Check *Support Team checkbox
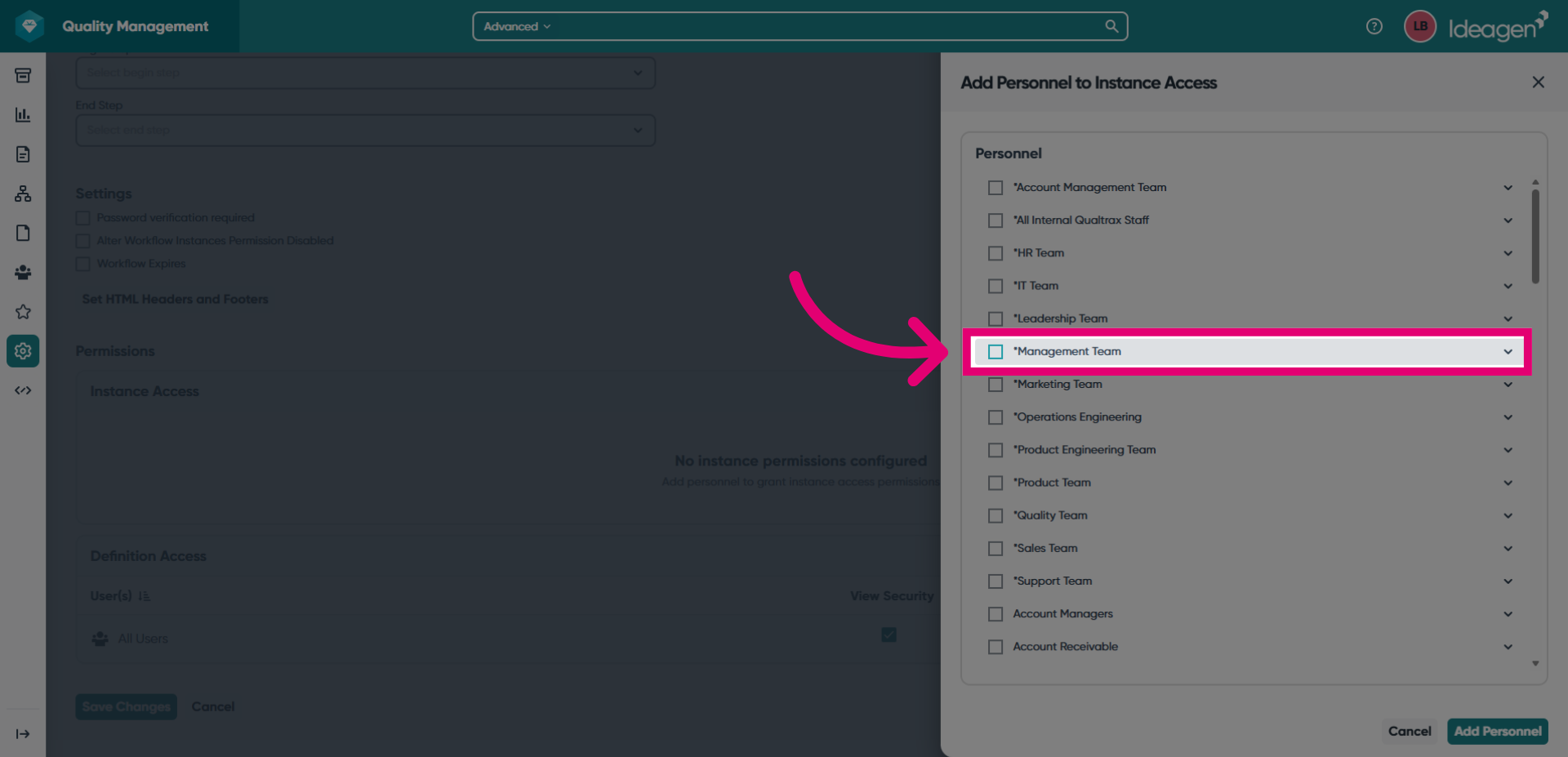Image resolution: width=1568 pixels, height=757 pixels. click(996, 581)
